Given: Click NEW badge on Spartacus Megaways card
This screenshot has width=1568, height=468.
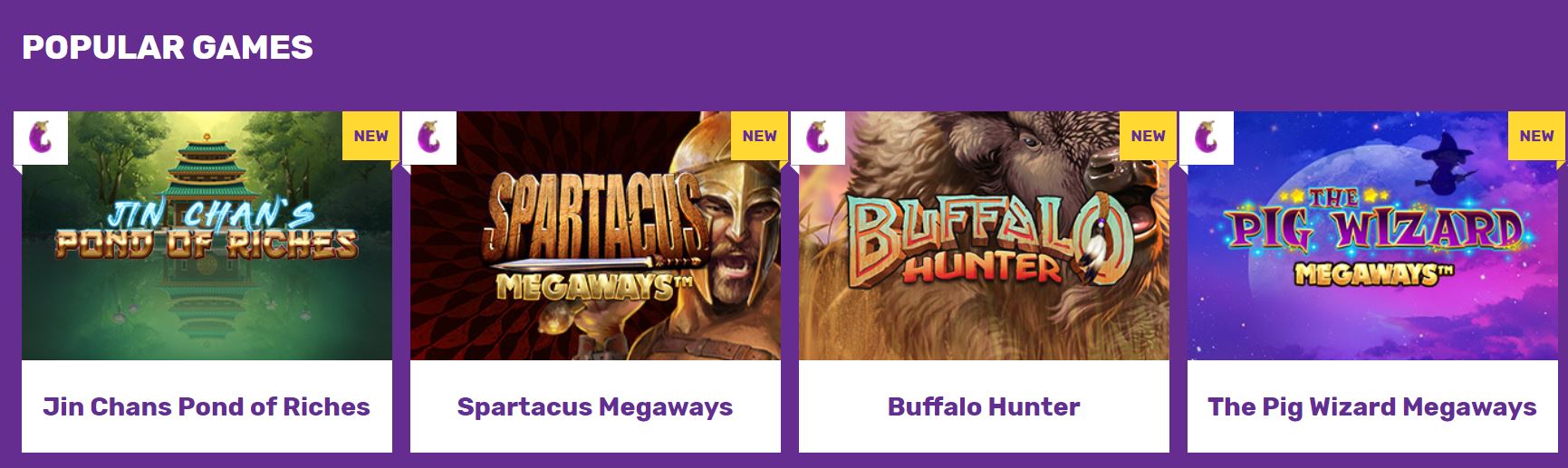Looking at the screenshot, I should coord(759,136).
